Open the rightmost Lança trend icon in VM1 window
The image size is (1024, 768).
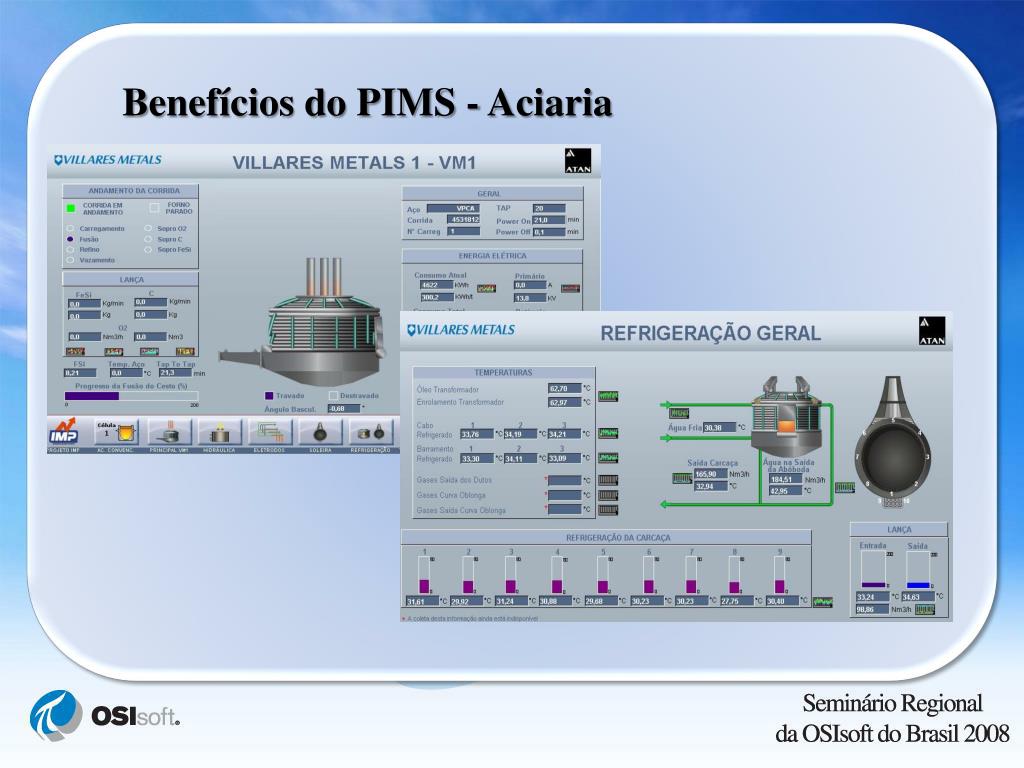pos(185,351)
